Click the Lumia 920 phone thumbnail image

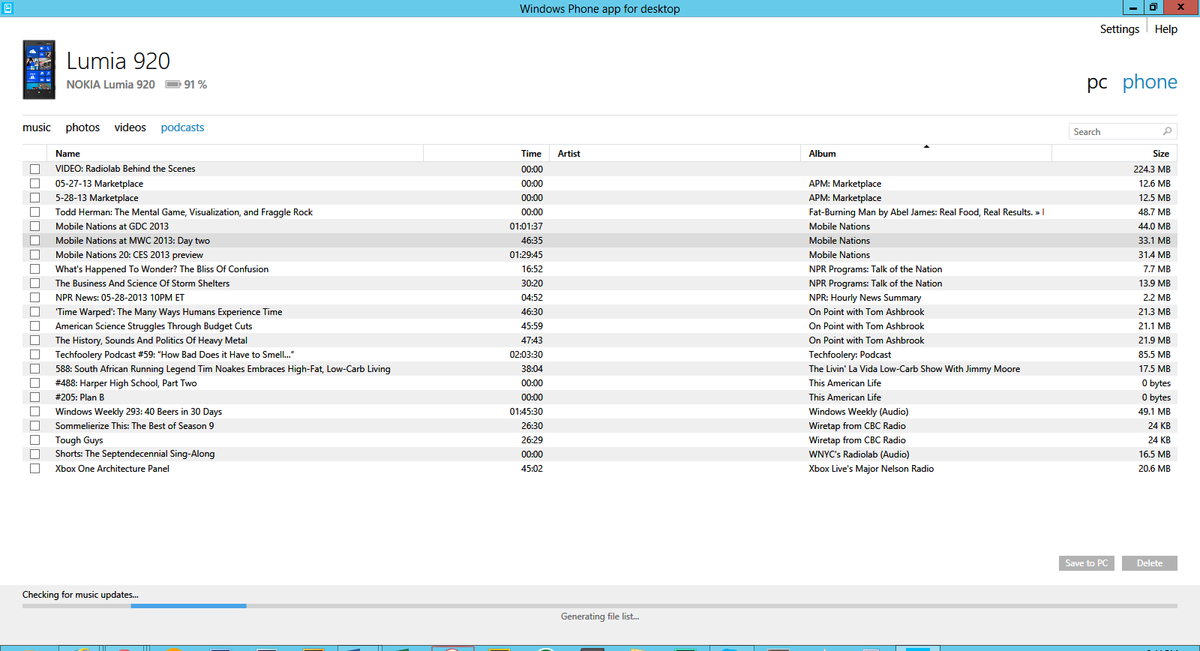pos(38,69)
